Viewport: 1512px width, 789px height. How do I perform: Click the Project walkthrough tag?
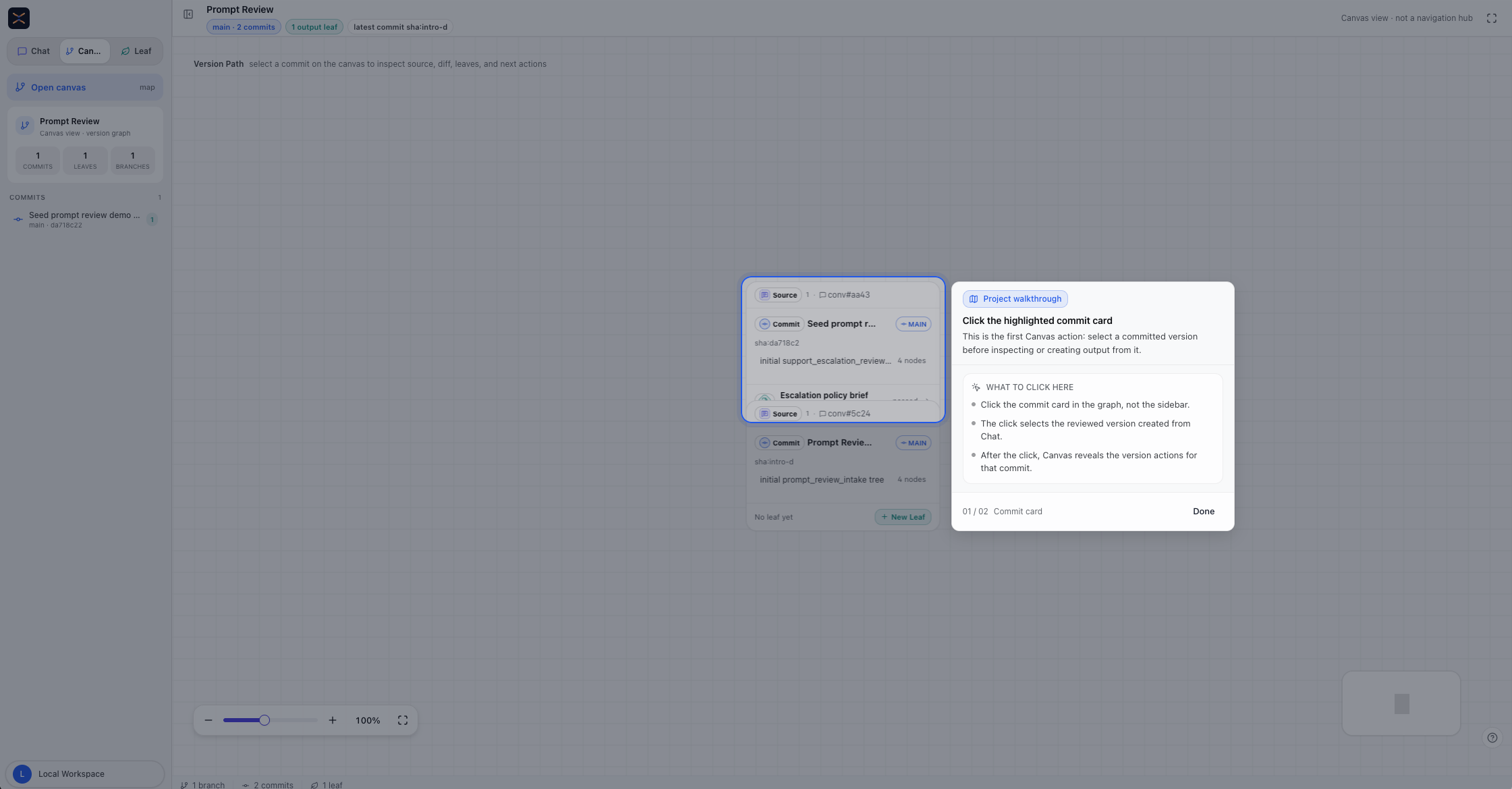click(x=1015, y=299)
